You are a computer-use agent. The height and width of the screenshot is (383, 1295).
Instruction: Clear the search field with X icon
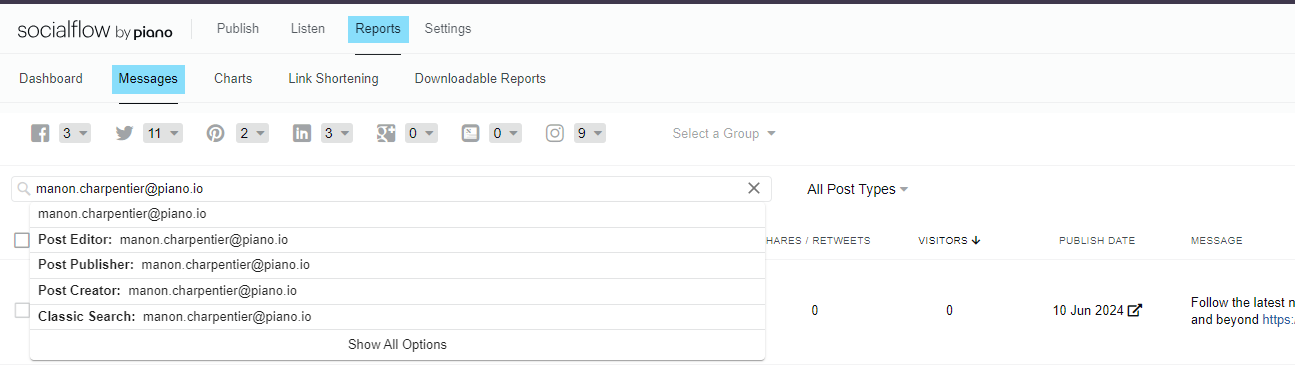click(x=754, y=188)
